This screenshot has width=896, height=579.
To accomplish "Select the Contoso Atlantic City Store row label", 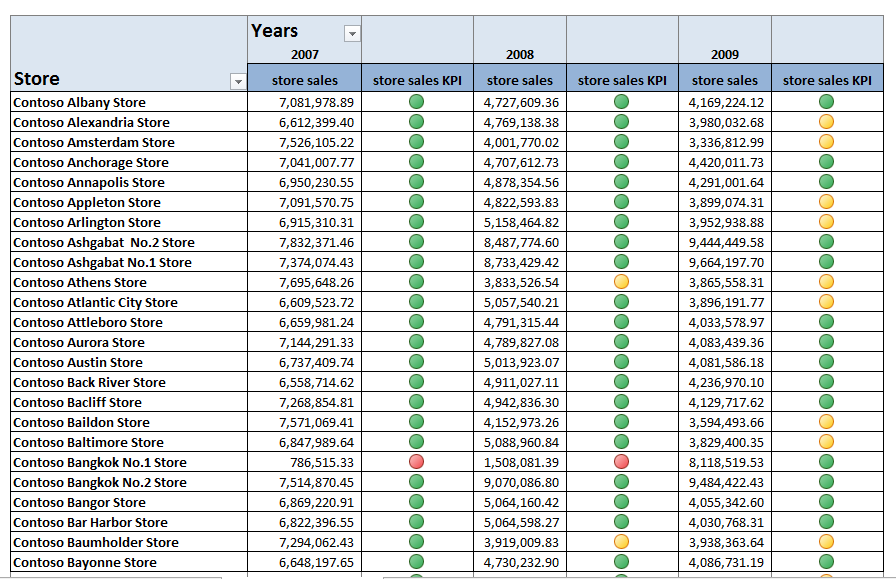I will [129, 302].
